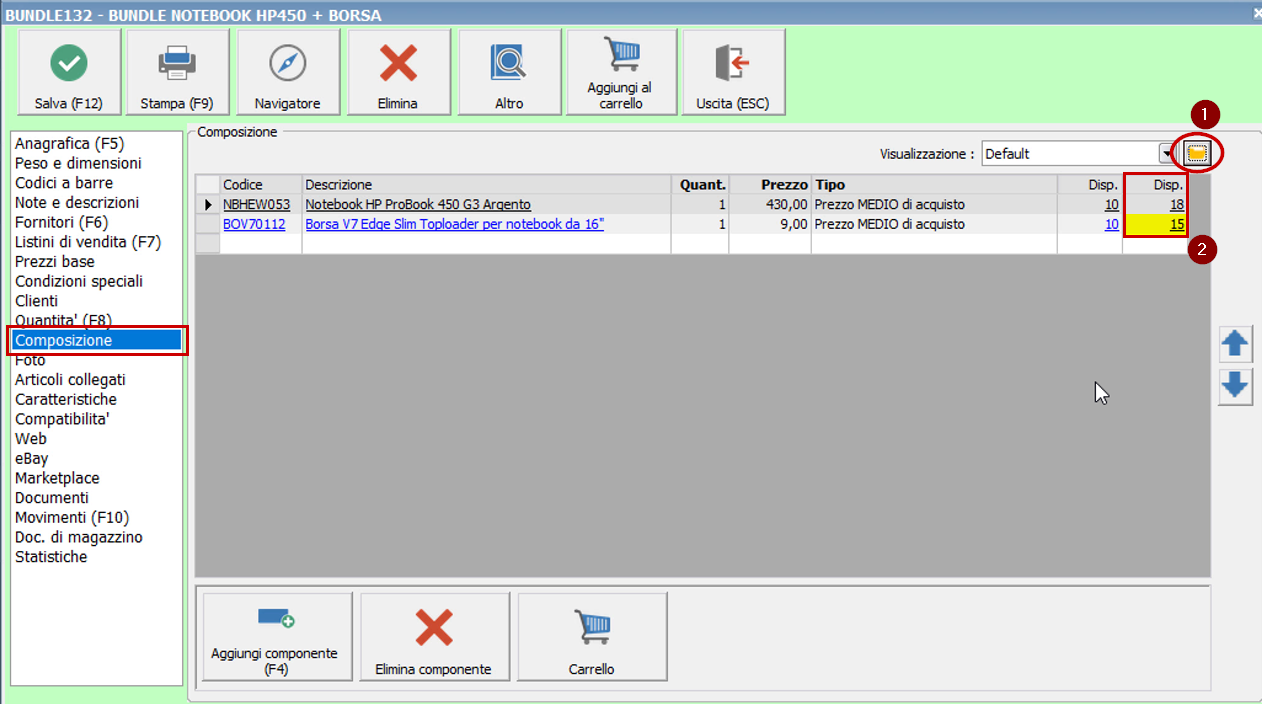The height and width of the screenshot is (704, 1262).
Task: Select the NBHEW053 row selector arrow
Action: [x=208, y=205]
